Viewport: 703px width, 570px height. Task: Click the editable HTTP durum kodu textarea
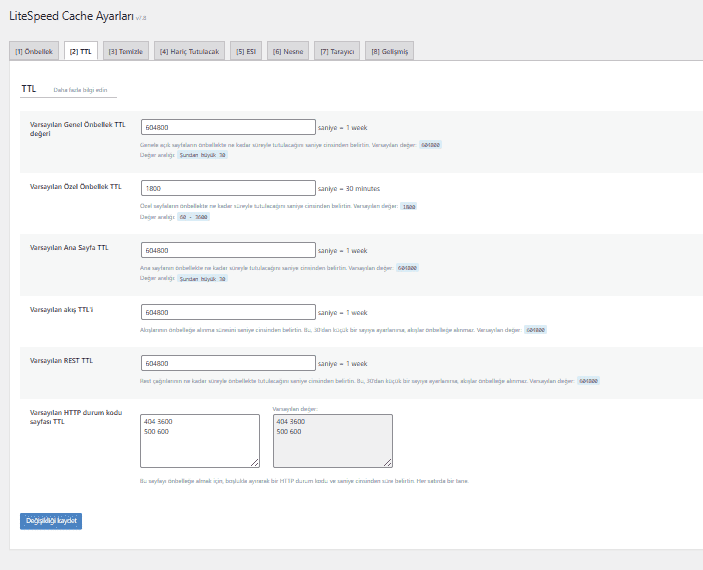coord(200,441)
